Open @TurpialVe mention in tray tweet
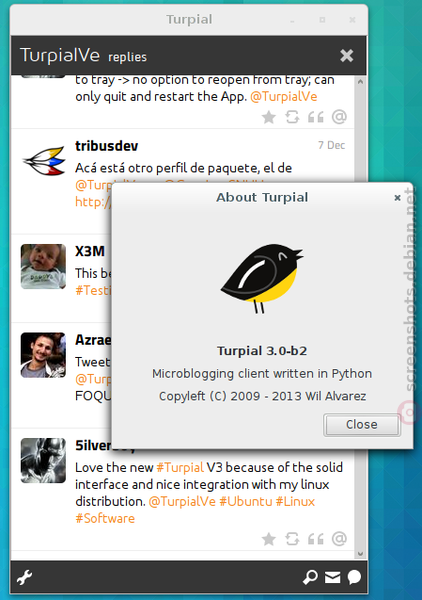422x600 pixels. 284,96
